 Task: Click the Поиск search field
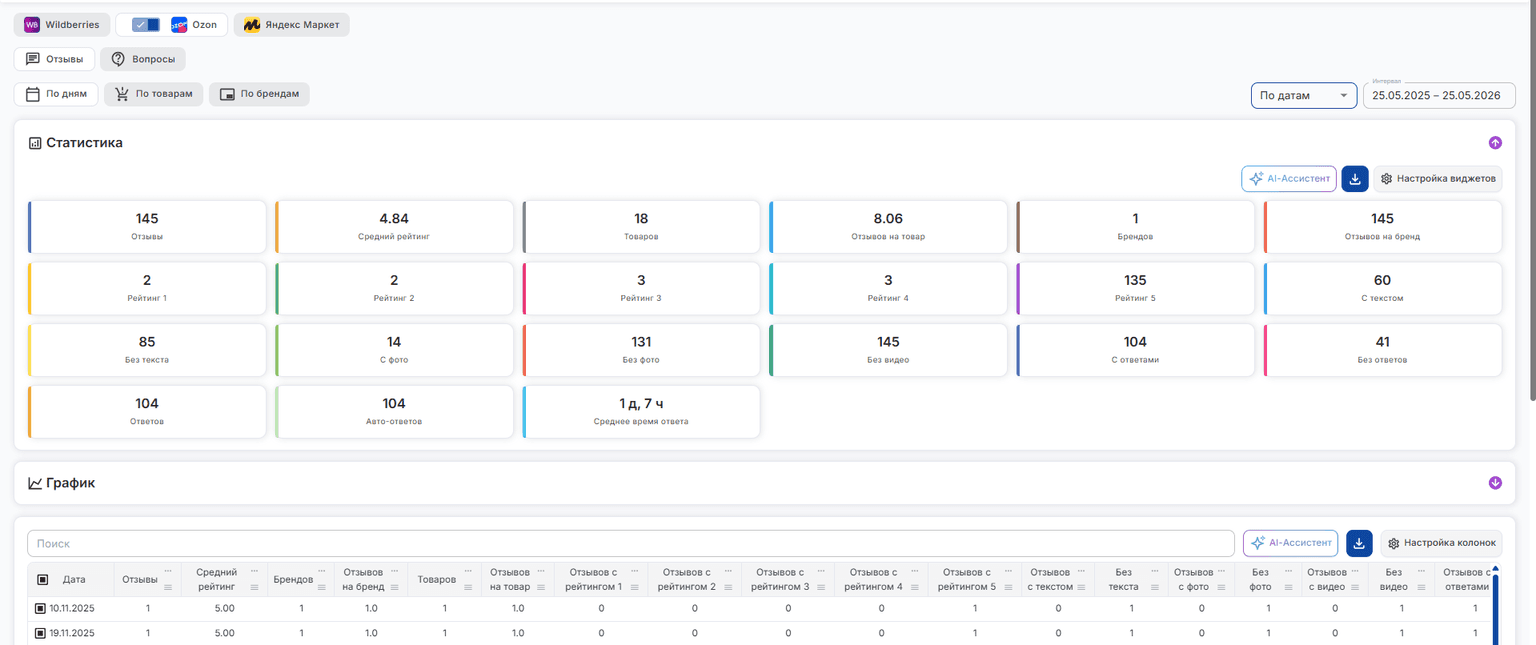(631, 543)
